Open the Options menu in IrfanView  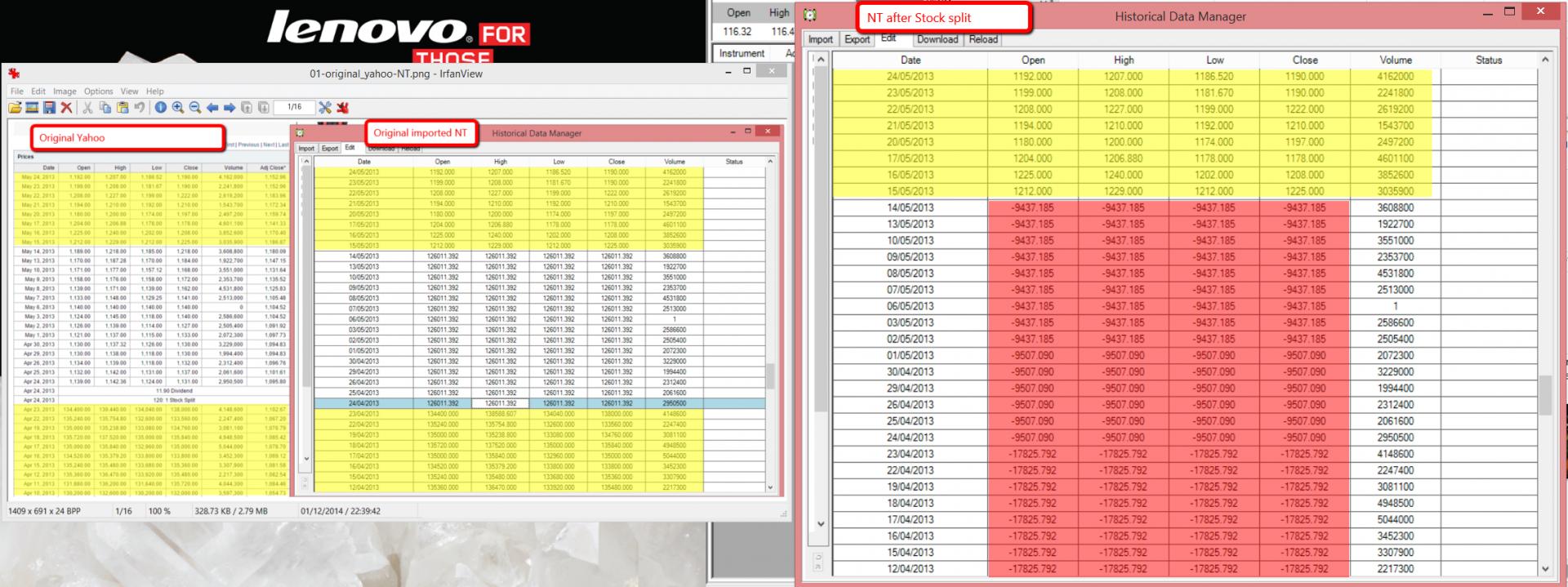(x=98, y=91)
